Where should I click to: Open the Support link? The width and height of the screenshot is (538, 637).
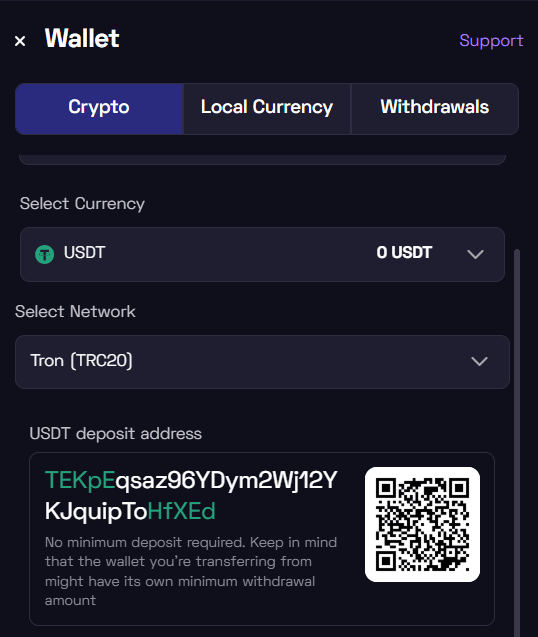coord(491,41)
